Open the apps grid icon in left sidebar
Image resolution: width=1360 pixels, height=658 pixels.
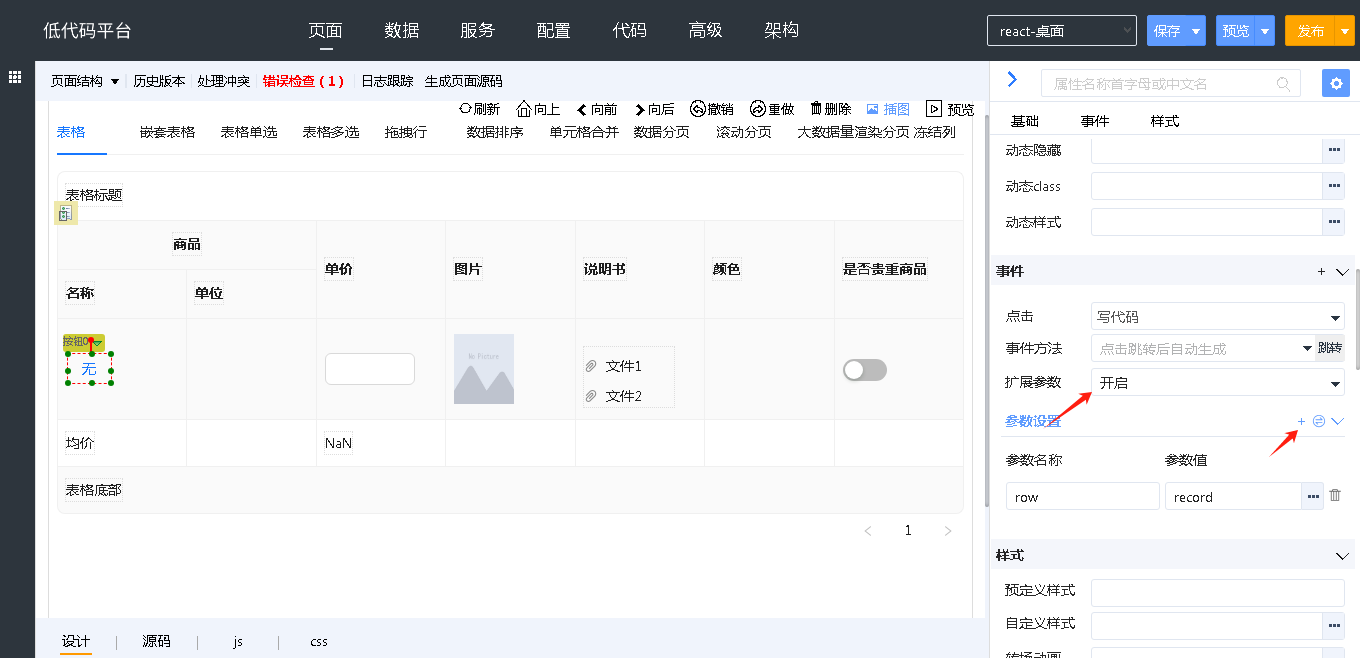pyautogui.click(x=15, y=77)
